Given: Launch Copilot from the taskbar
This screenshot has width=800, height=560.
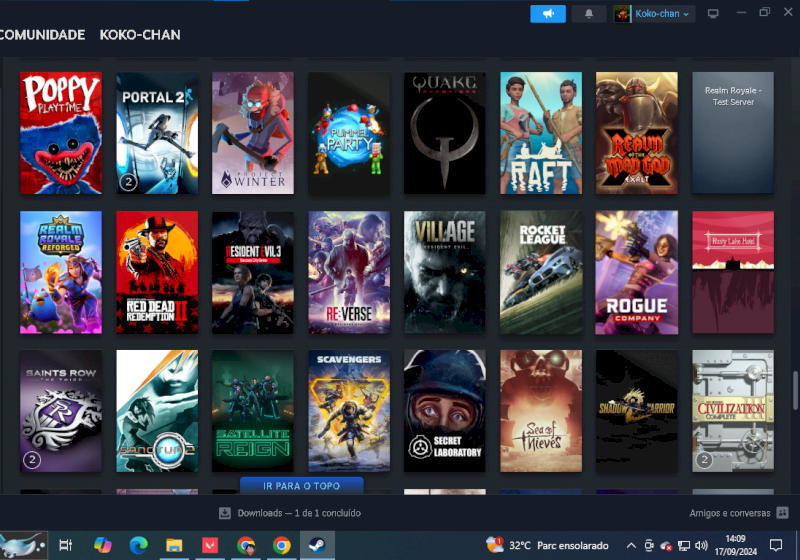Looking at the screenshot, I should coord(103,545).
